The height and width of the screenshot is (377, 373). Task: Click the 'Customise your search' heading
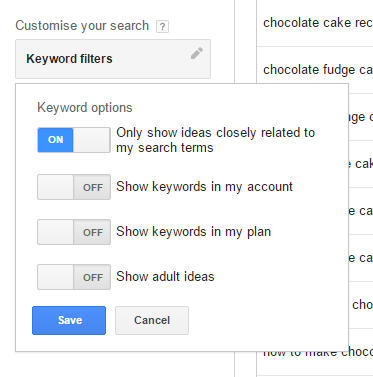[82, 26]
